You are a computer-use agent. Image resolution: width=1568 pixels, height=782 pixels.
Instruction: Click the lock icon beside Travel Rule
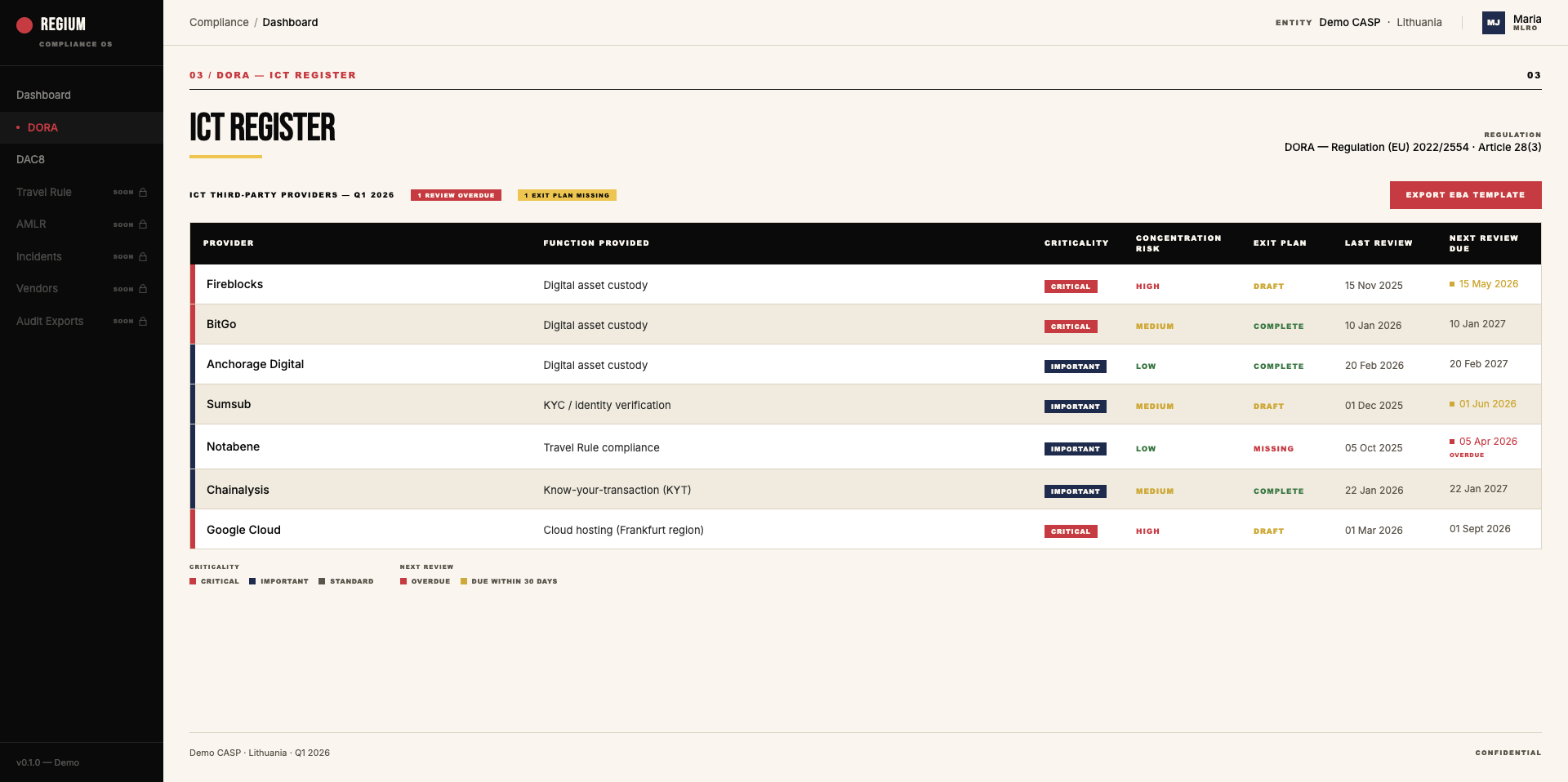point(143,193)
